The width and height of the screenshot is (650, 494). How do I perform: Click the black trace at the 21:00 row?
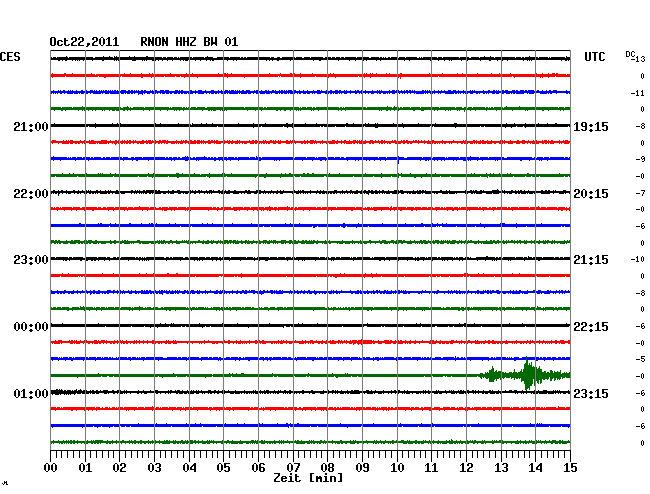(x=310, y=125)
